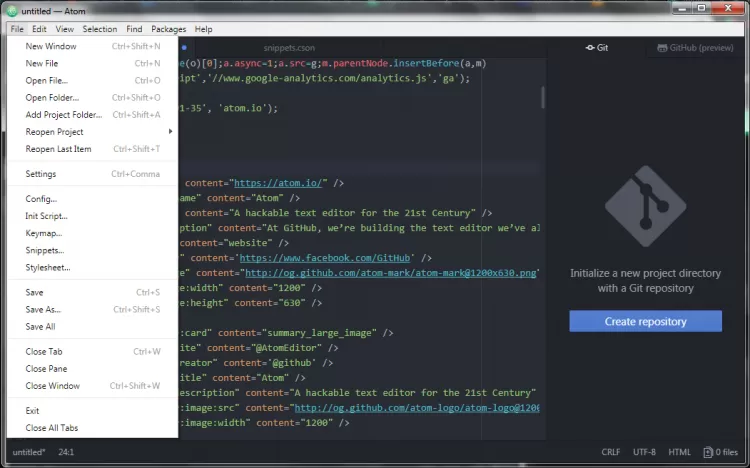750x468 pixels.
Task: Click the 24:1 cursor position indicator
Action: (66, 452)
